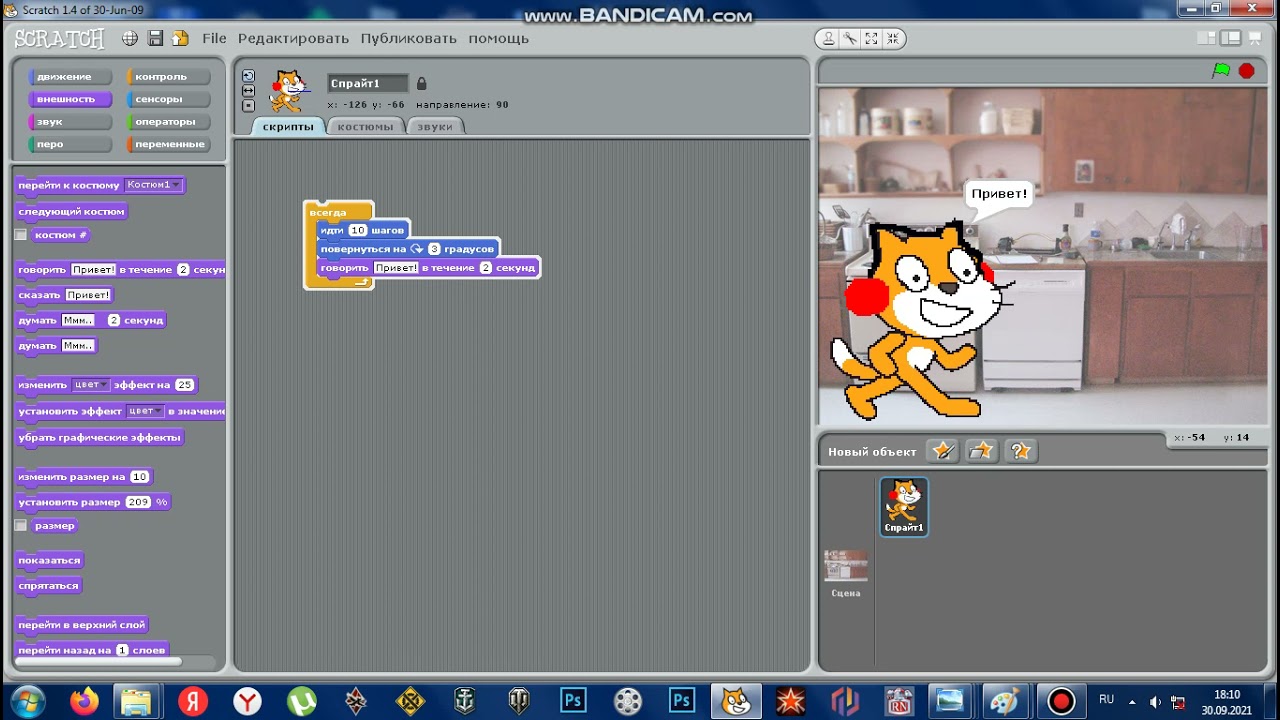Open the Редактировать menu
This screenshot has width=1280, height=720.
pyautogui.click(x=293, y=38)
